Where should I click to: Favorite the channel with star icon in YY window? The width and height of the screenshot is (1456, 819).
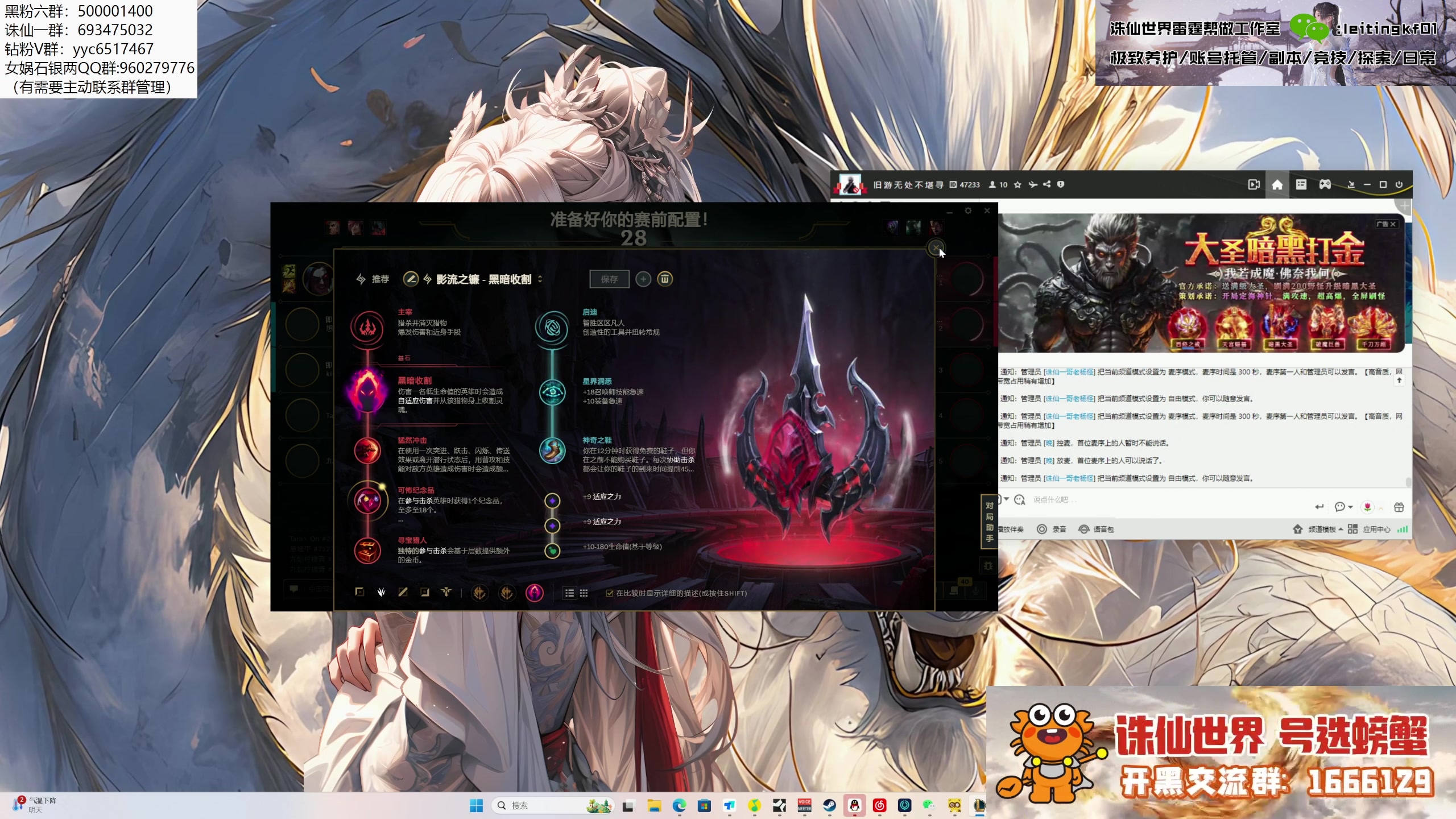pyautogui.click(x=1017, y=185)
